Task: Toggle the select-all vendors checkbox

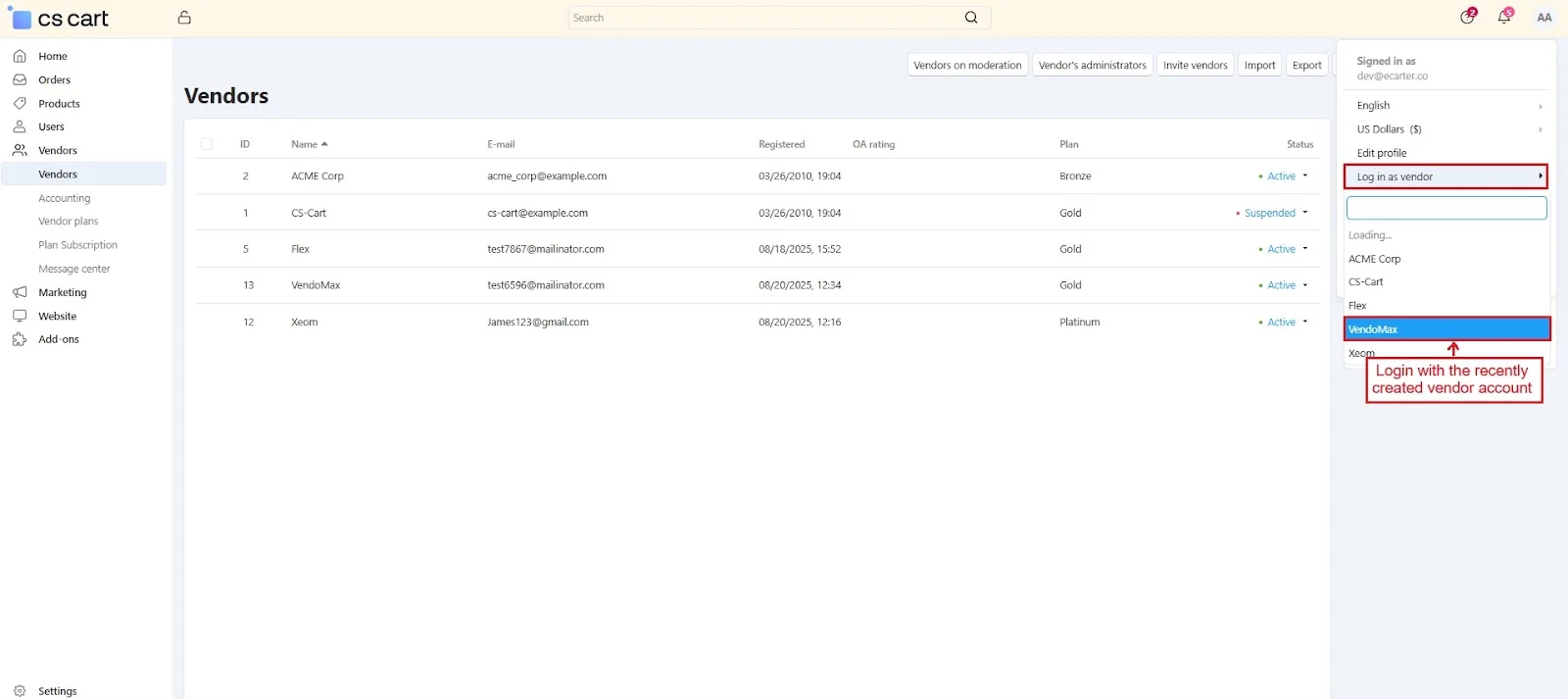Action: (x=207, y=144)
